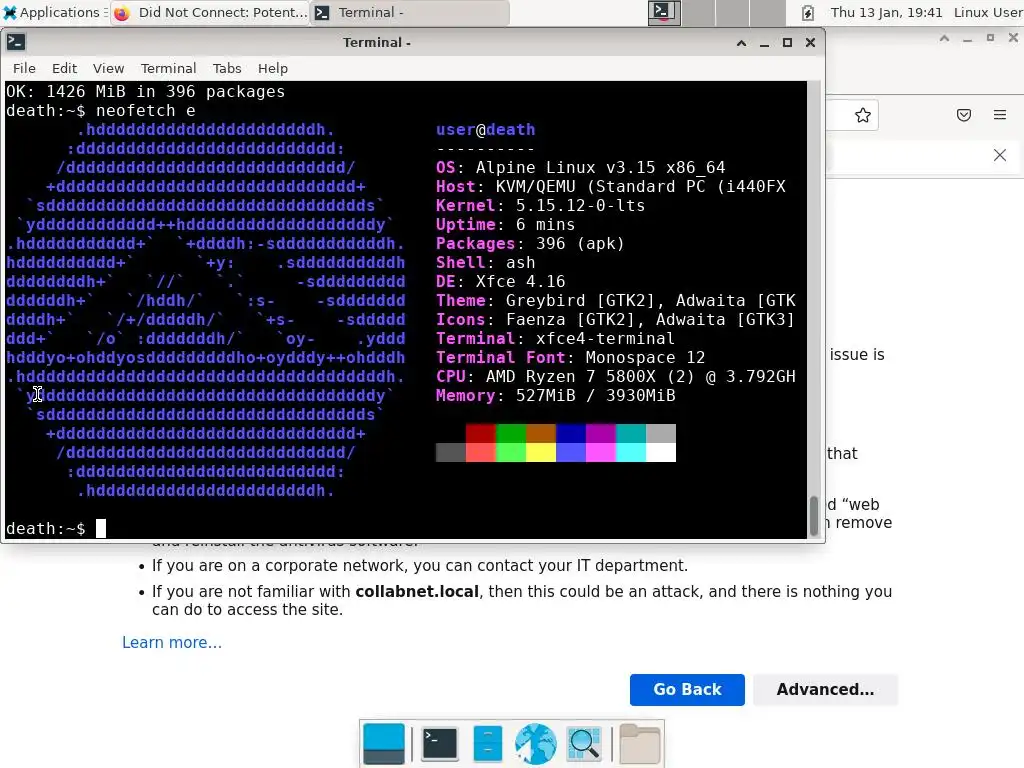Screen dimensions: 1024x768
Task: Click the Save to Pocket icon in Firefox
Action: 964,116
